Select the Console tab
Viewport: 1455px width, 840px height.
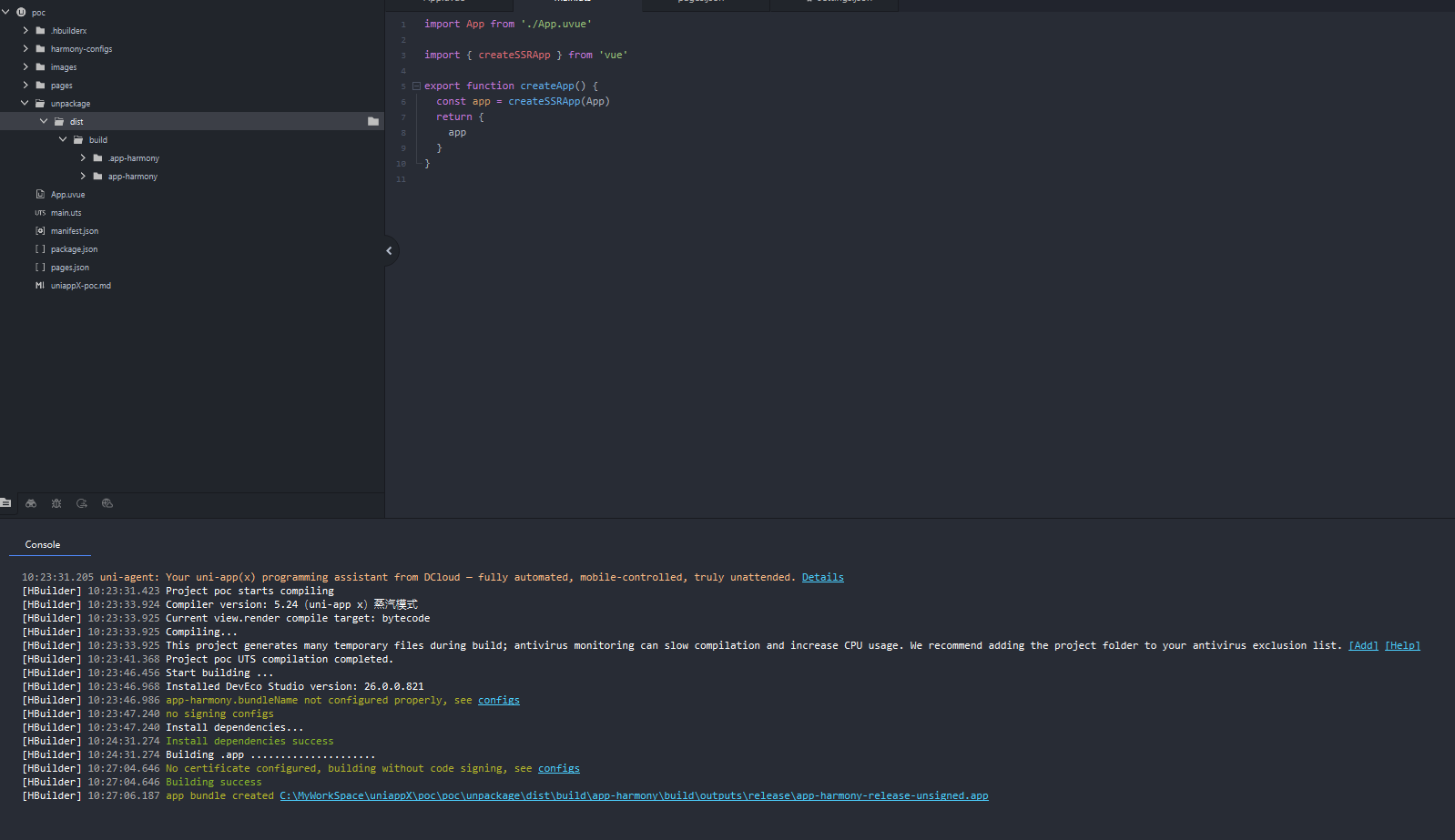tap(43, 544)
